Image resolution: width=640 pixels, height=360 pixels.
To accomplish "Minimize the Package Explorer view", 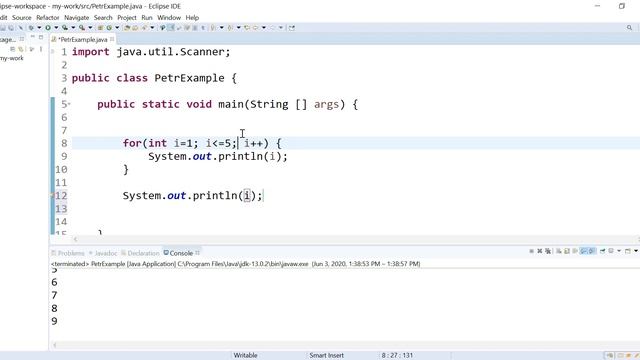I will (32, 37).
